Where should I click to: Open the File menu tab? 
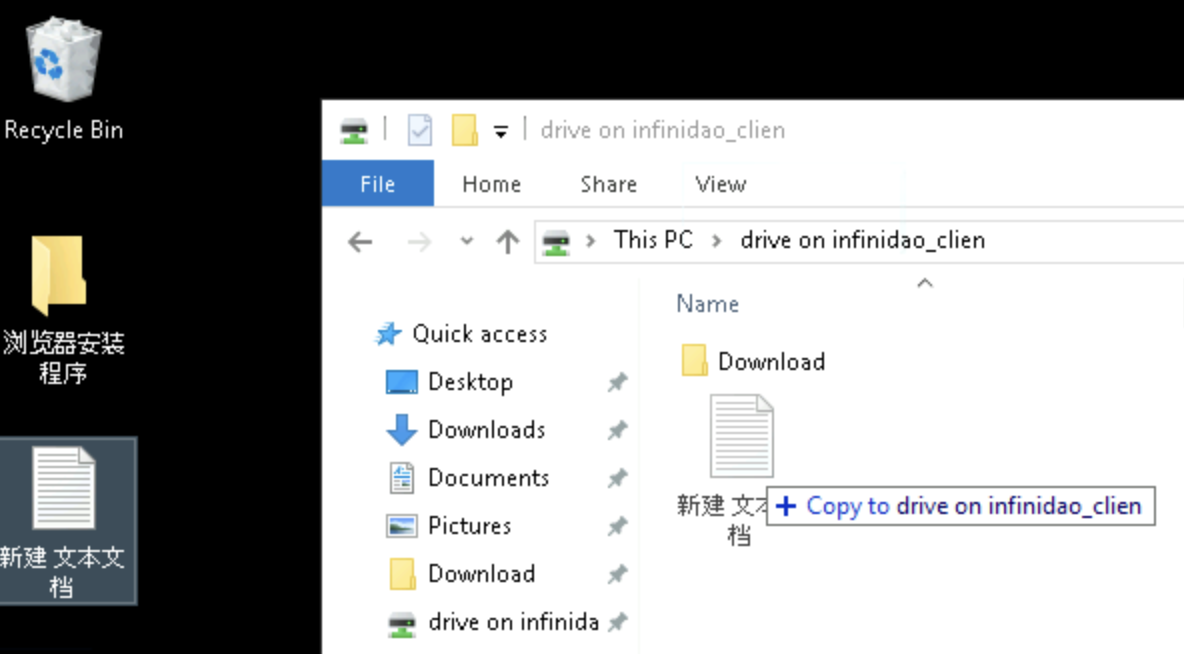[x=377, y=184]
